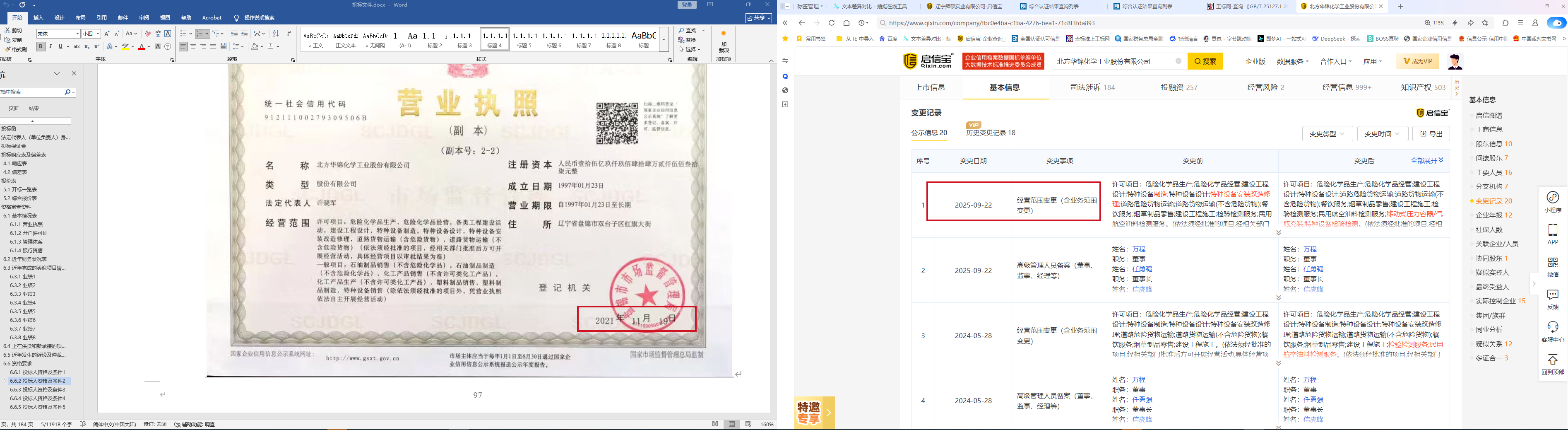This screenshot has width=1568, height=430.
Task: Open the change case Aa dropdown
Action: coord(132,34)
